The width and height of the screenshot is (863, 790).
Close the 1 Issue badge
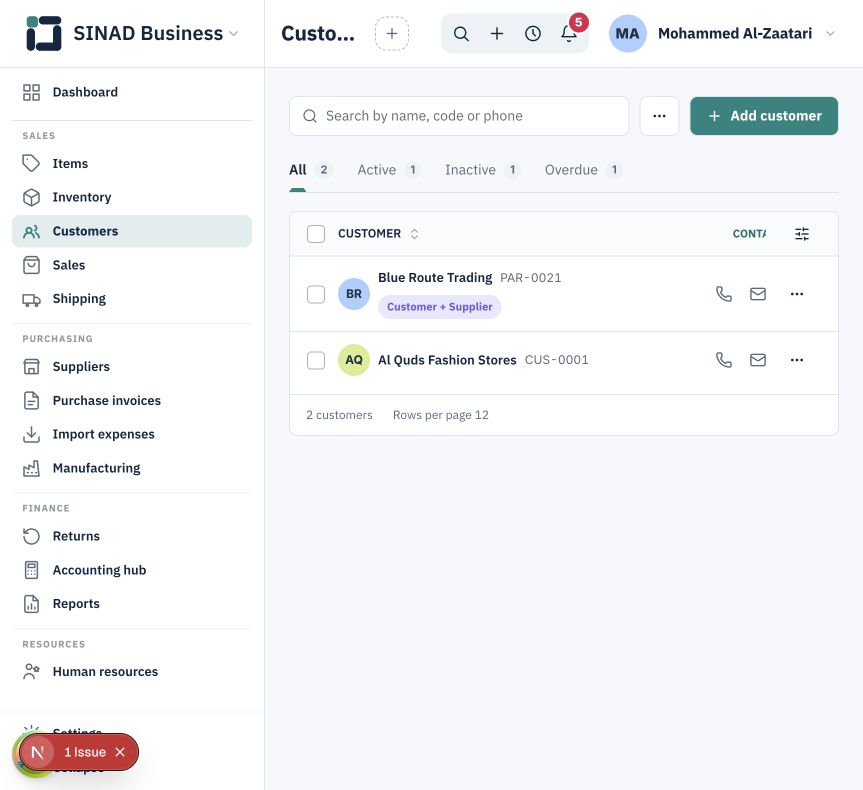click(x=120, y=752)
